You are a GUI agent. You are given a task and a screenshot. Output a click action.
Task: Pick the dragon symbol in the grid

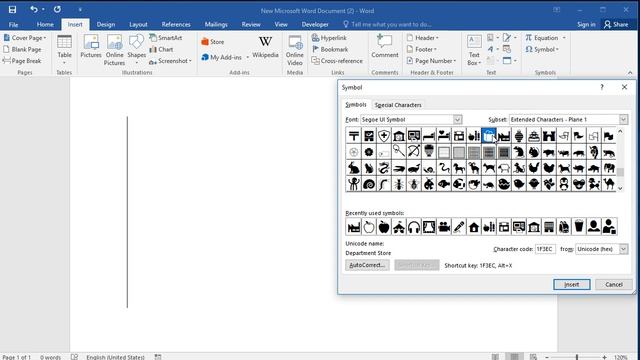tap(384, 168)
